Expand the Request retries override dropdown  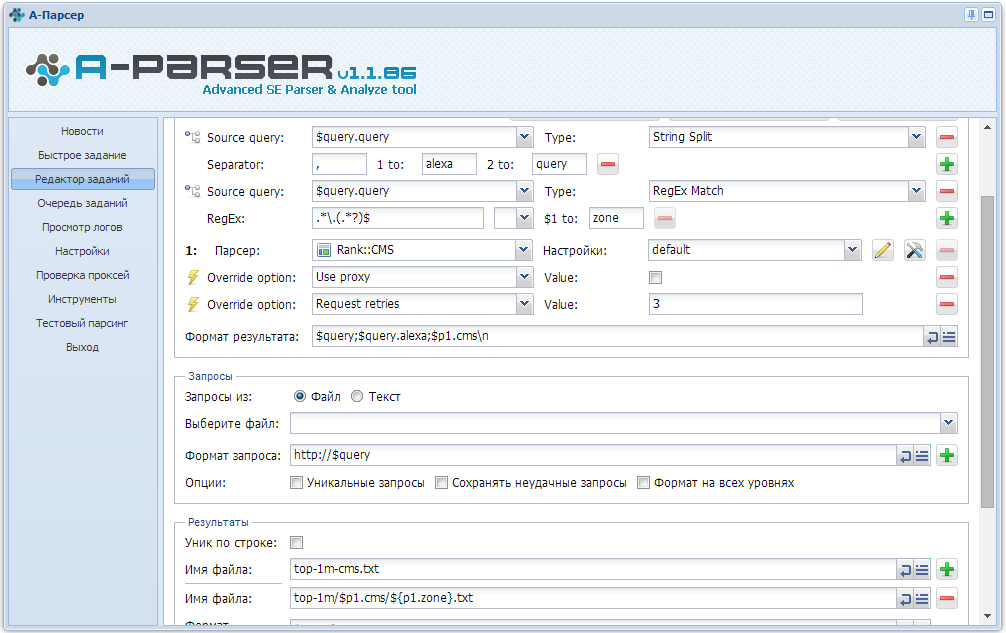click(x=524, y=304)
